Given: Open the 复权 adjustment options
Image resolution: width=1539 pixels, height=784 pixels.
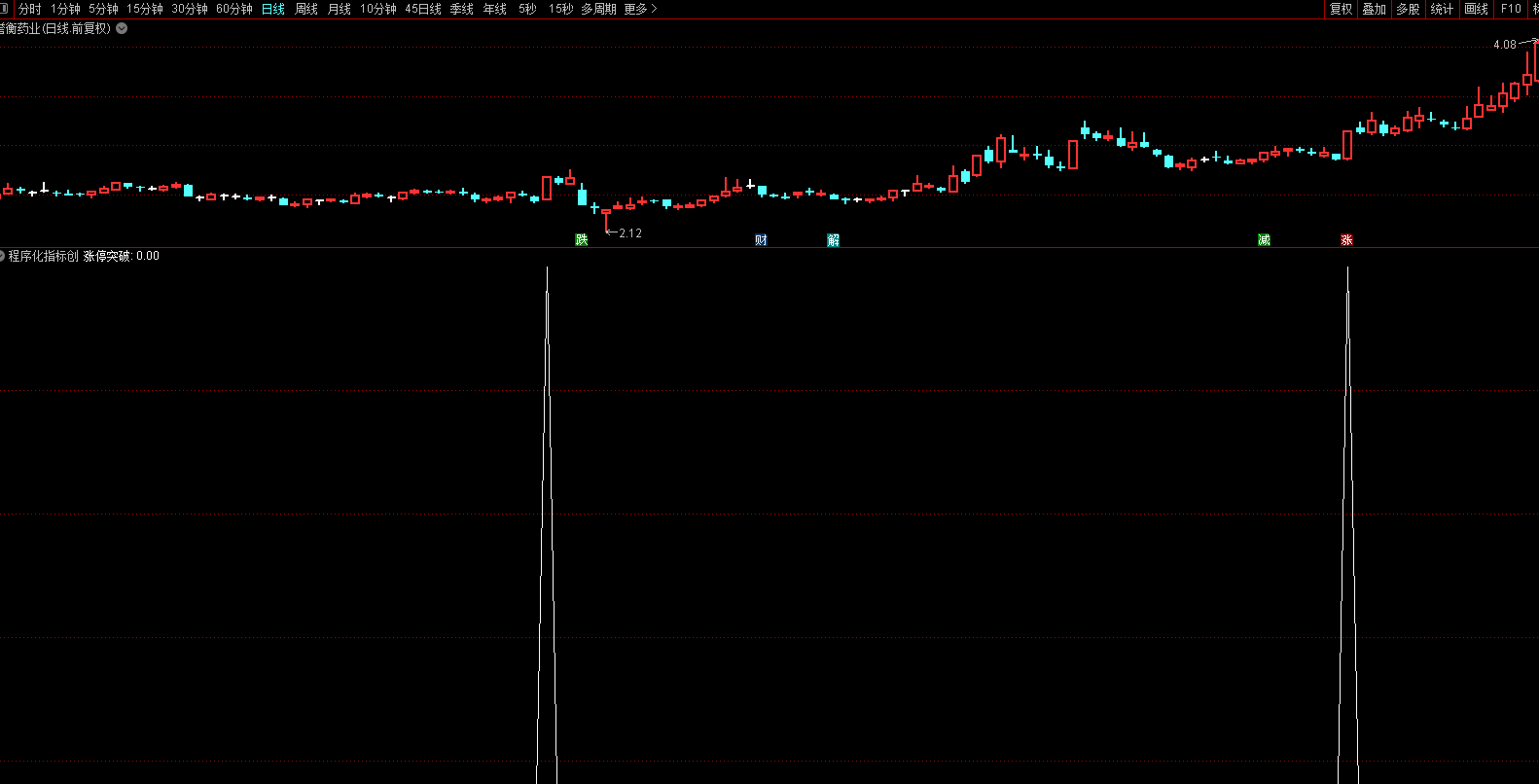Looking at the screenshot, I should click(x=1341, y=9).
